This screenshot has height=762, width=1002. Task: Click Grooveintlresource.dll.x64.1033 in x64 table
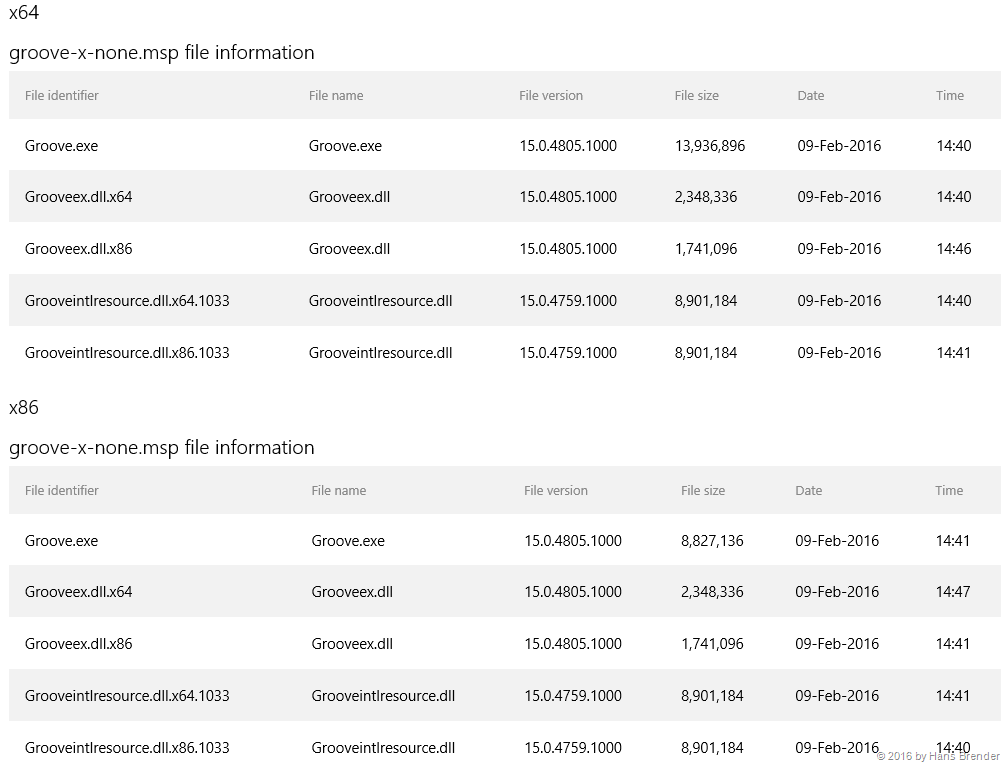pyautogui.click(x=127, y=301)
